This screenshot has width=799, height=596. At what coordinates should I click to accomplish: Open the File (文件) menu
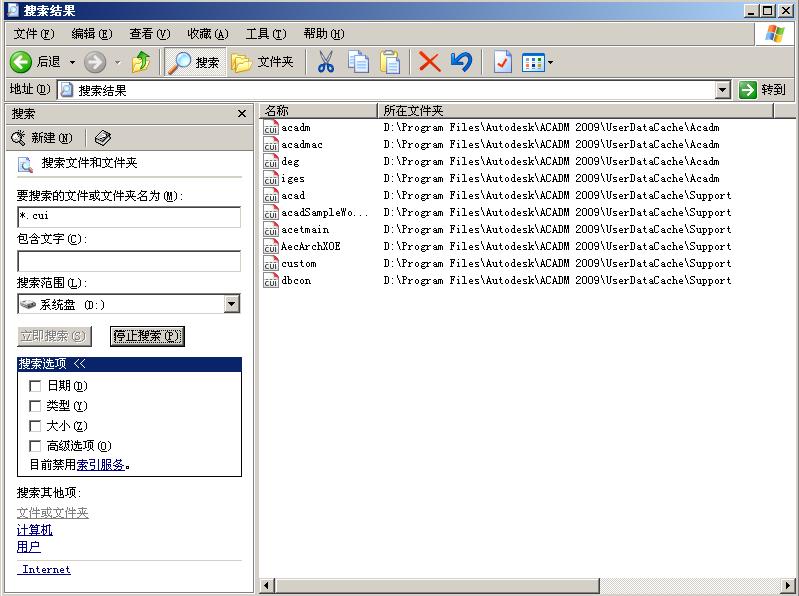(34, 34)
